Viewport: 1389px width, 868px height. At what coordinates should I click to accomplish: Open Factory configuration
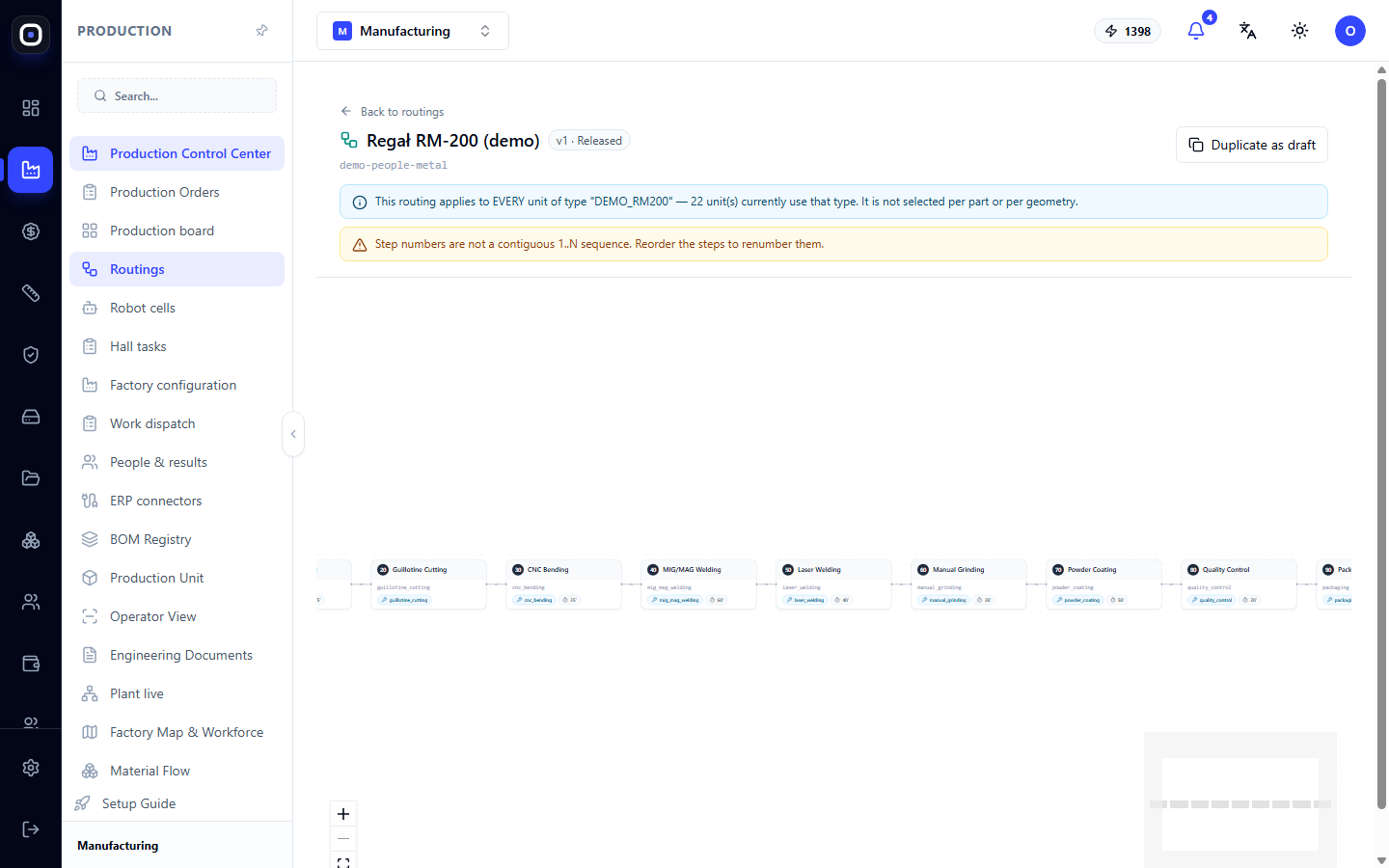point(177,385)
